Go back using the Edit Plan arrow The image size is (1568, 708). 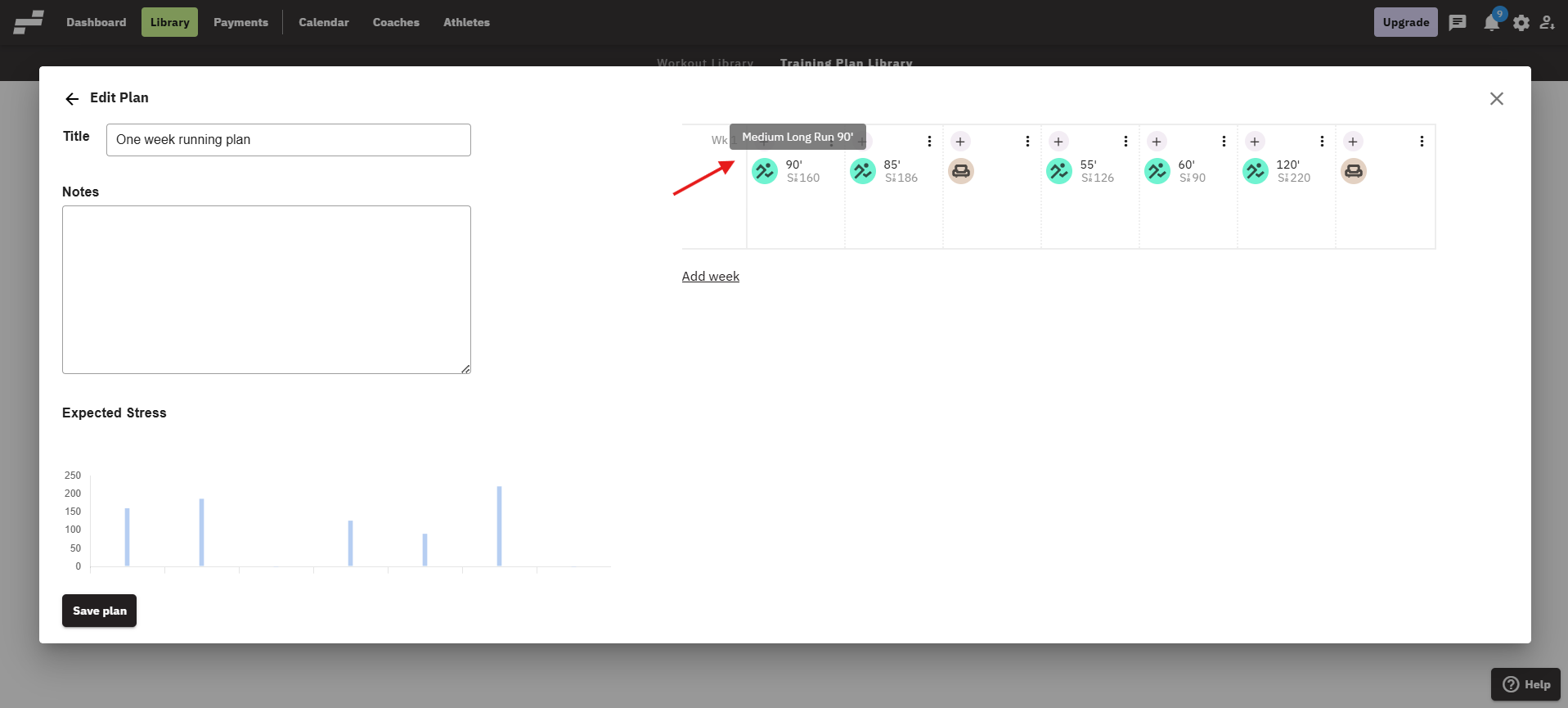point(72,99)
